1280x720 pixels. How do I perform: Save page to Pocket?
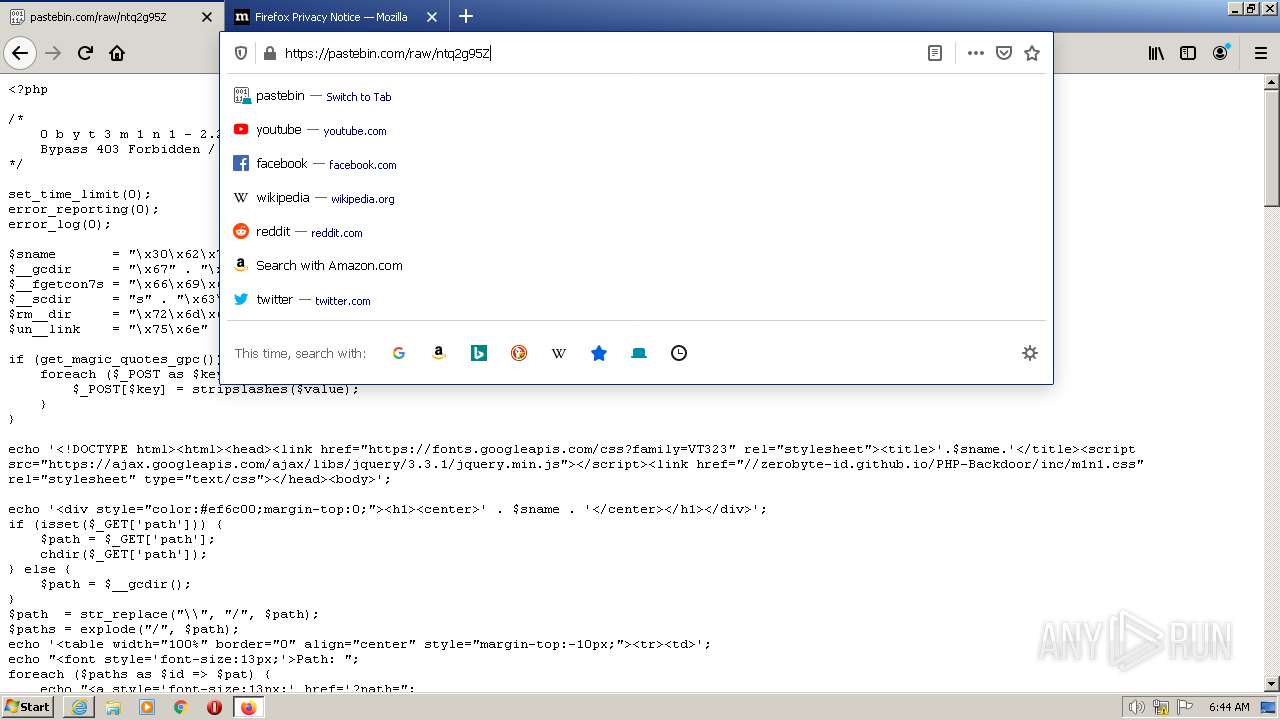1004,53
